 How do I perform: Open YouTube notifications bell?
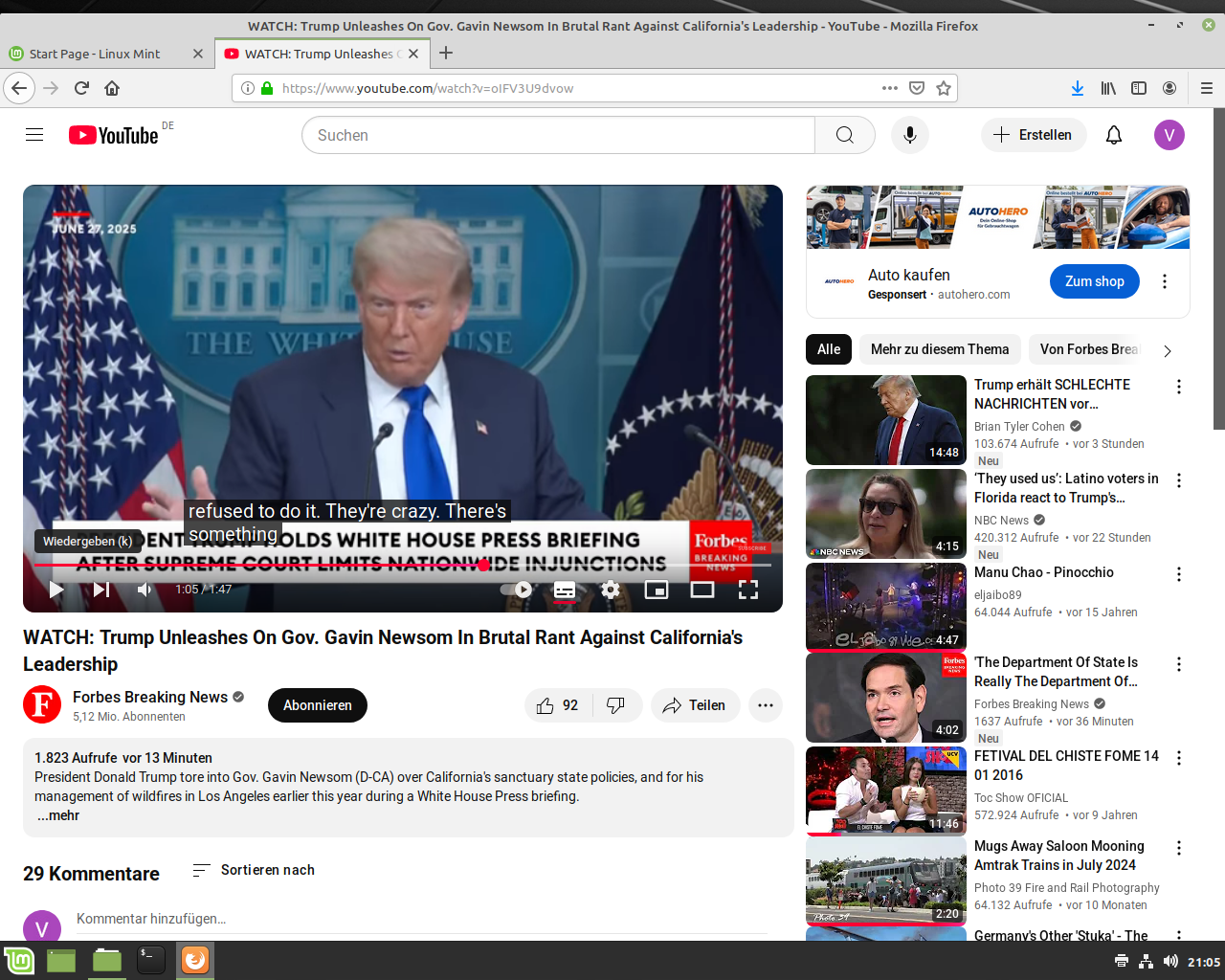[1114, 135]
